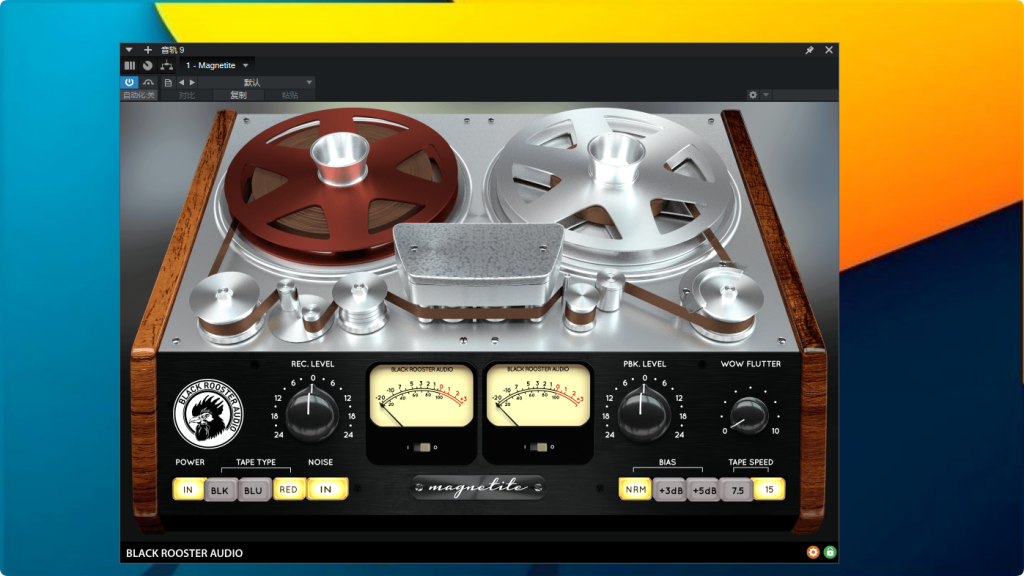Open the 默认 preset dropdown

[256, 82]
